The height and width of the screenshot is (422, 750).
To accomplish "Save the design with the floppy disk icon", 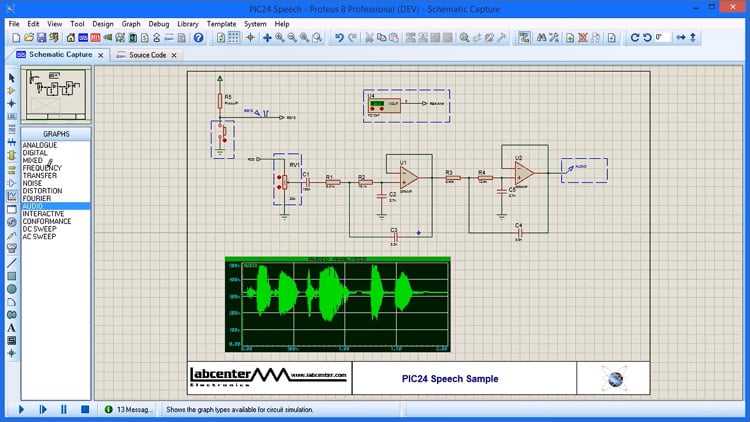I will coord(41,38).
